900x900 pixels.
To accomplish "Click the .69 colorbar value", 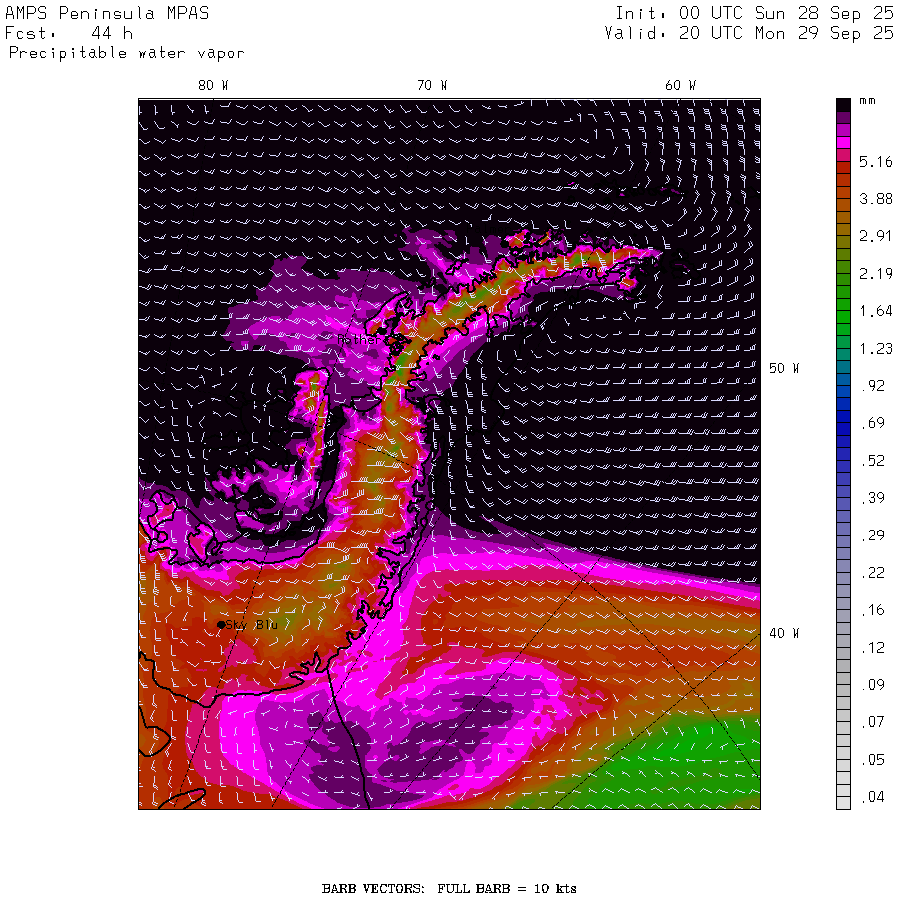I will (x=873, y=423).
